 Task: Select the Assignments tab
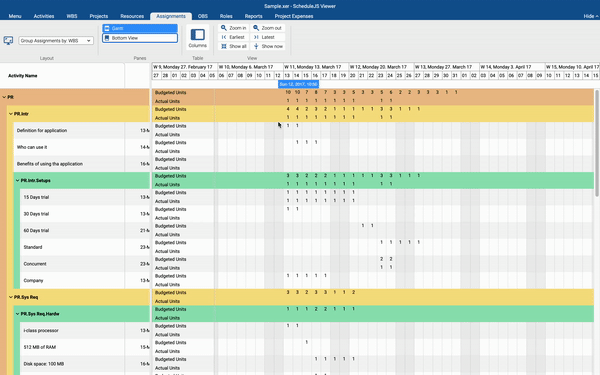click(x=171, y=16)
